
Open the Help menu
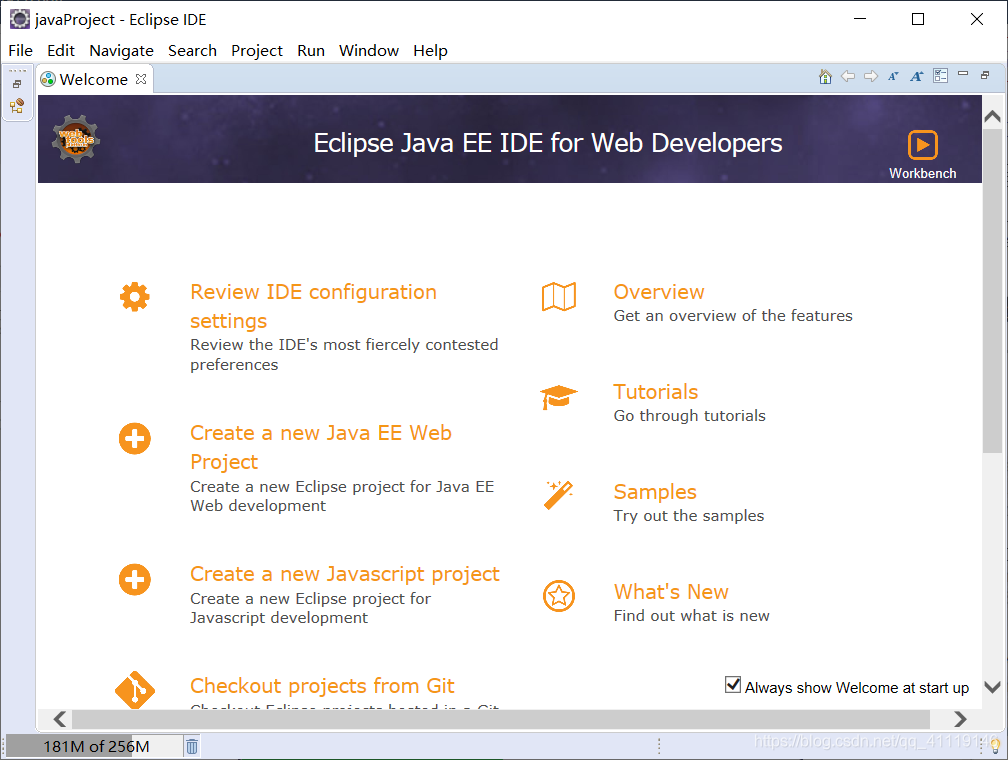coord(430,50)
